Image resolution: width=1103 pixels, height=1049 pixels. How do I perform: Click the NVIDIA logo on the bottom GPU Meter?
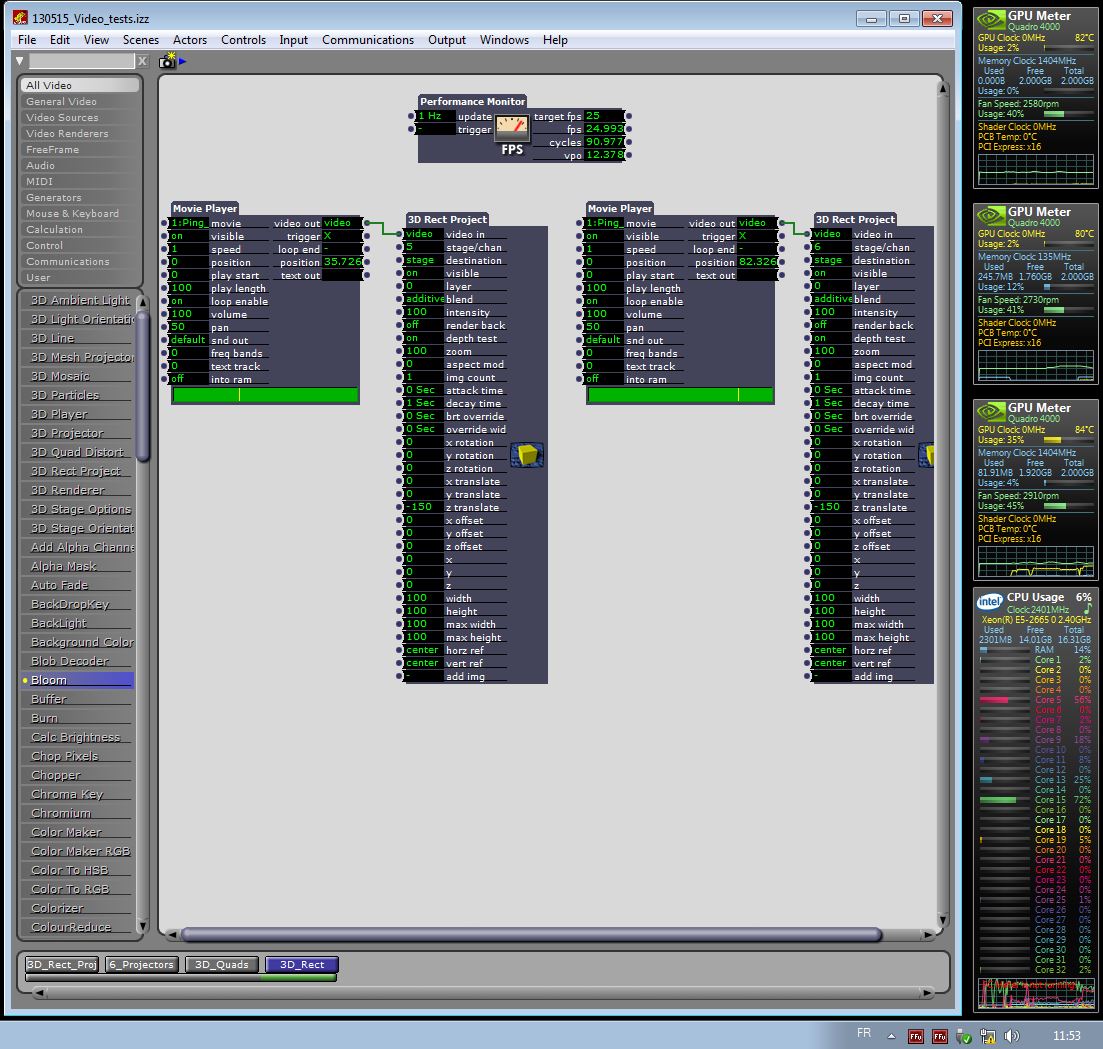pyautogui.click(x=991, y=412)
